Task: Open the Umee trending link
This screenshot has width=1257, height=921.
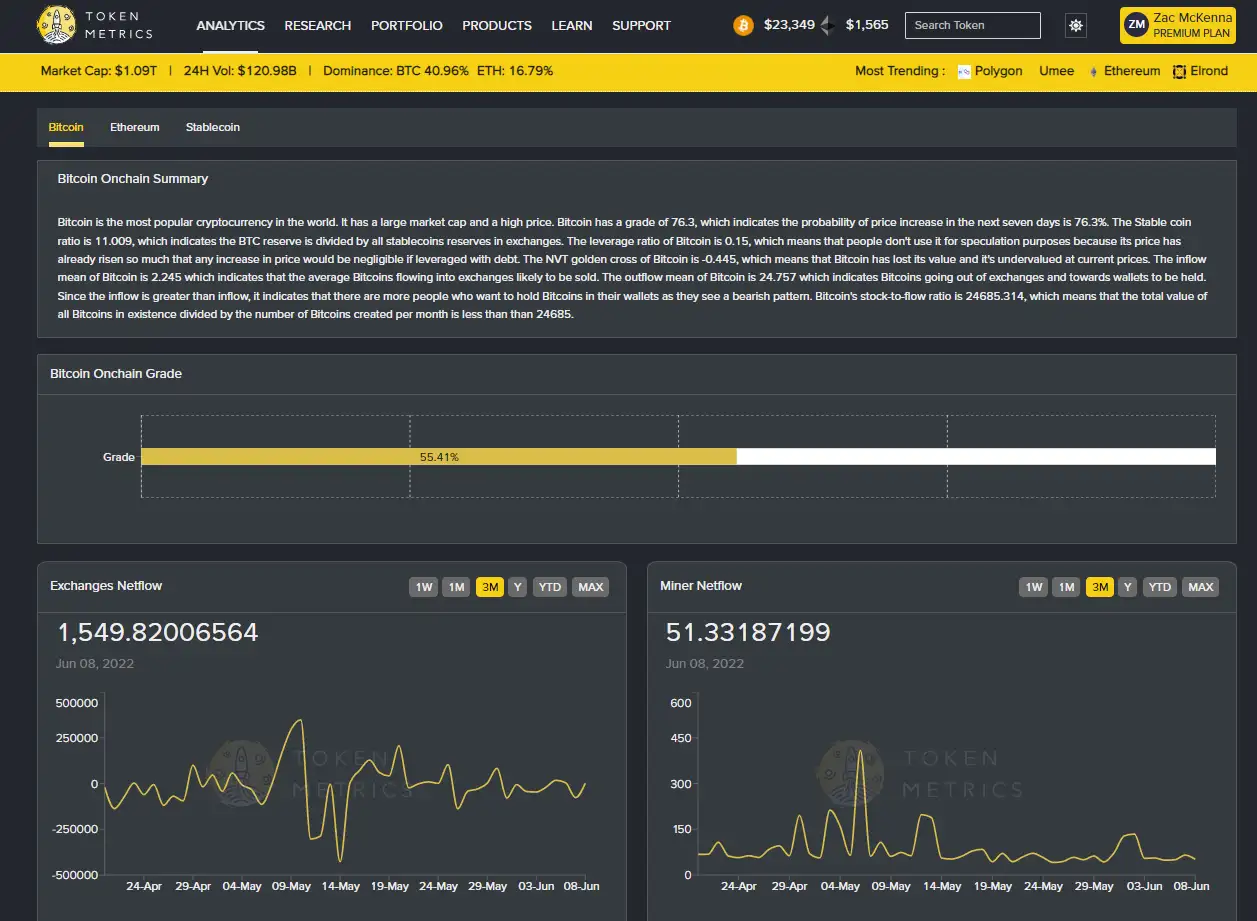Action: pos(1056,71)
